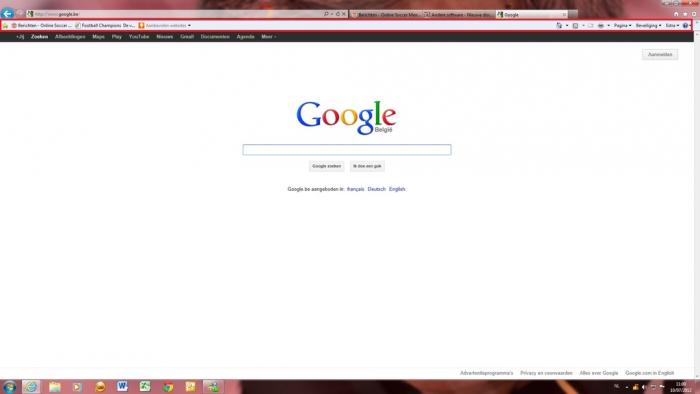The image size is (700, 394).
Task: Open the Word icon in the taskbar
Action: click(x=122, y=386)
